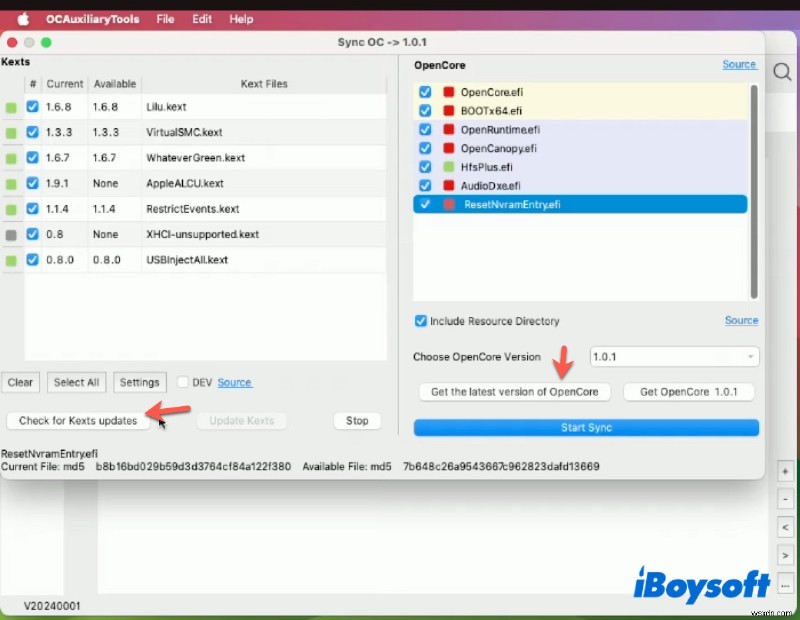Click the red status square beside OpenCore.efi
This screenshot has height=620, width=800.
448,92
